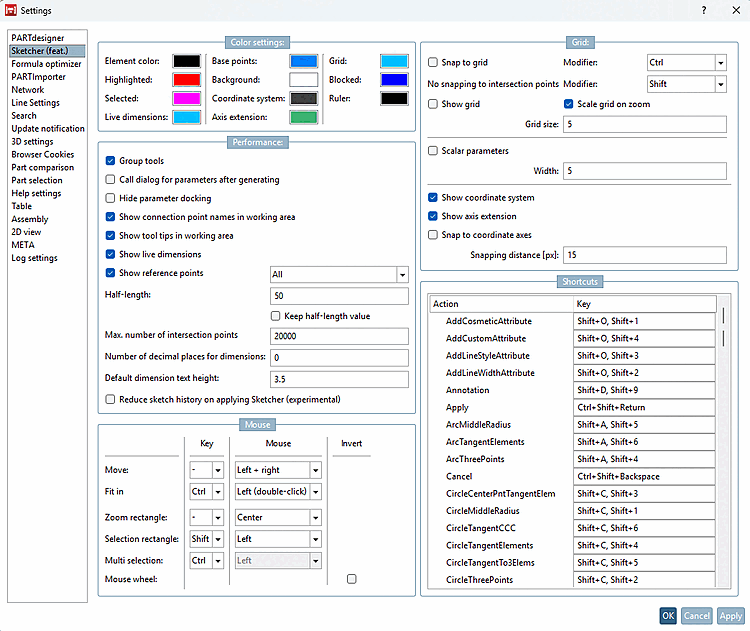Open Fit in key Ctrl dropdown
Image resolution: width=750 pixels, height=631 pixels.
(207, 491)
